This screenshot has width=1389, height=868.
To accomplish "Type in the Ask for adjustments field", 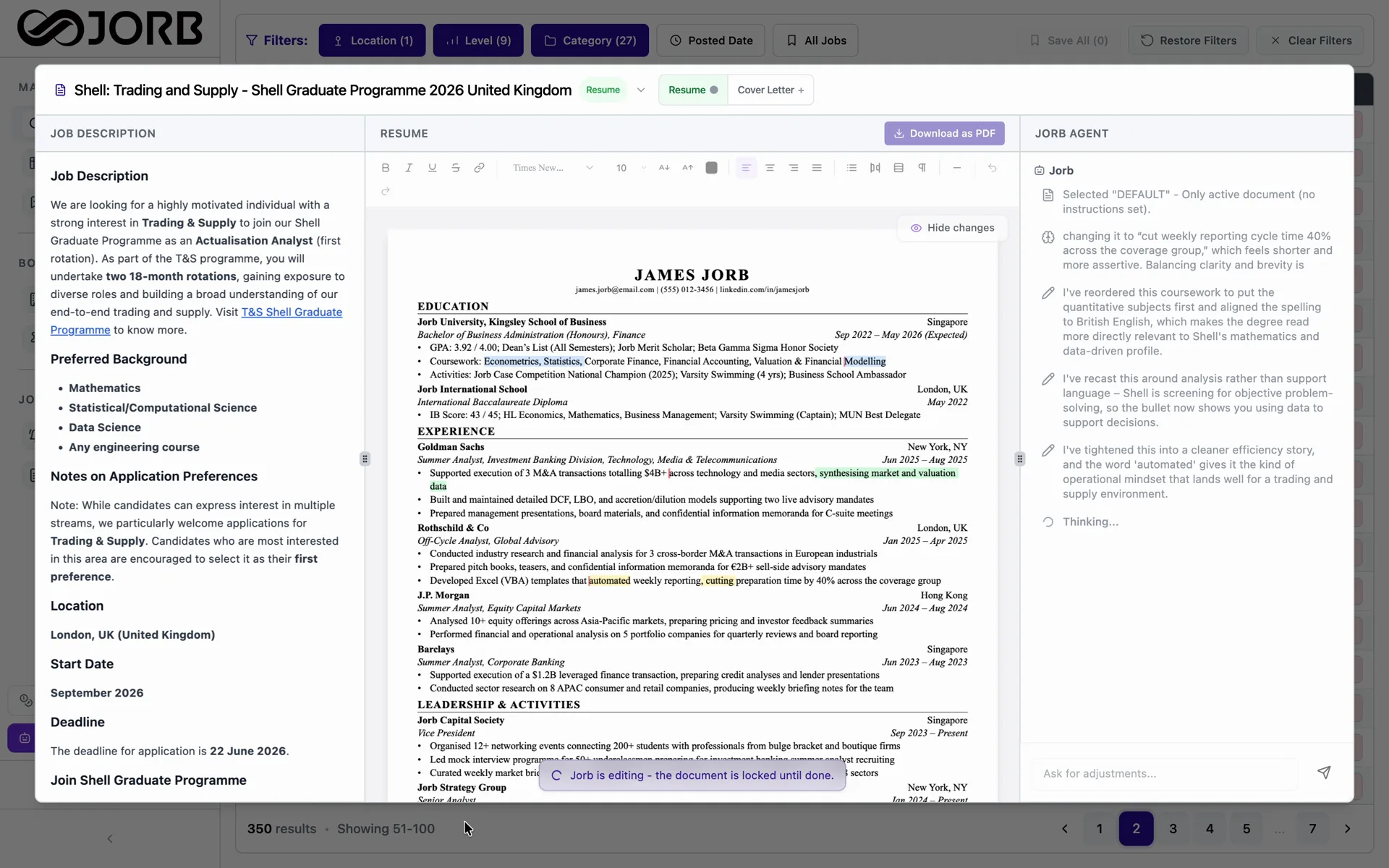I will pos(1165,773).
